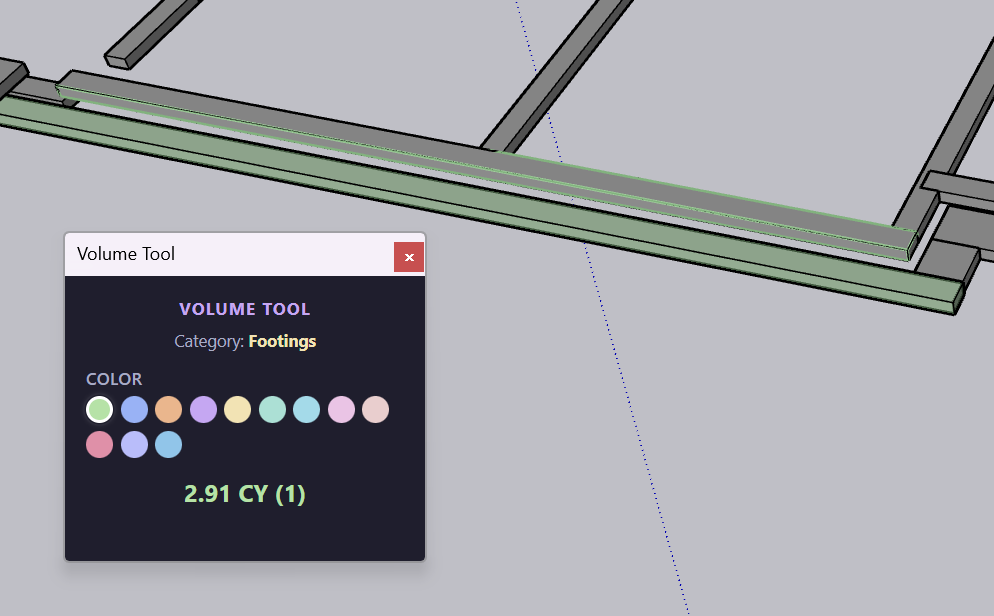994x616 pixels.
Task: Choose the yellow color swatch
Action: point(237,409)
